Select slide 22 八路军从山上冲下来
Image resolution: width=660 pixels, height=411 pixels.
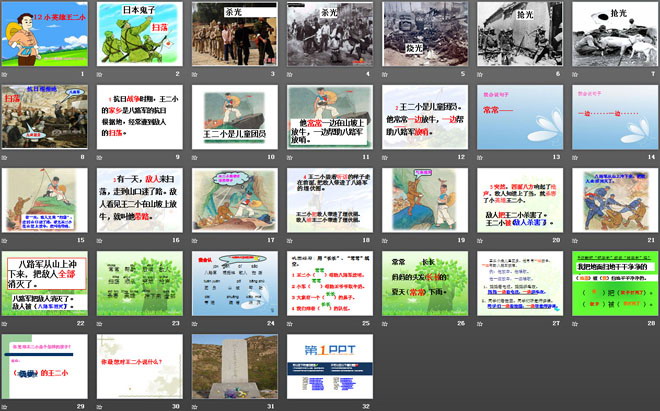(x=45, y=283)
